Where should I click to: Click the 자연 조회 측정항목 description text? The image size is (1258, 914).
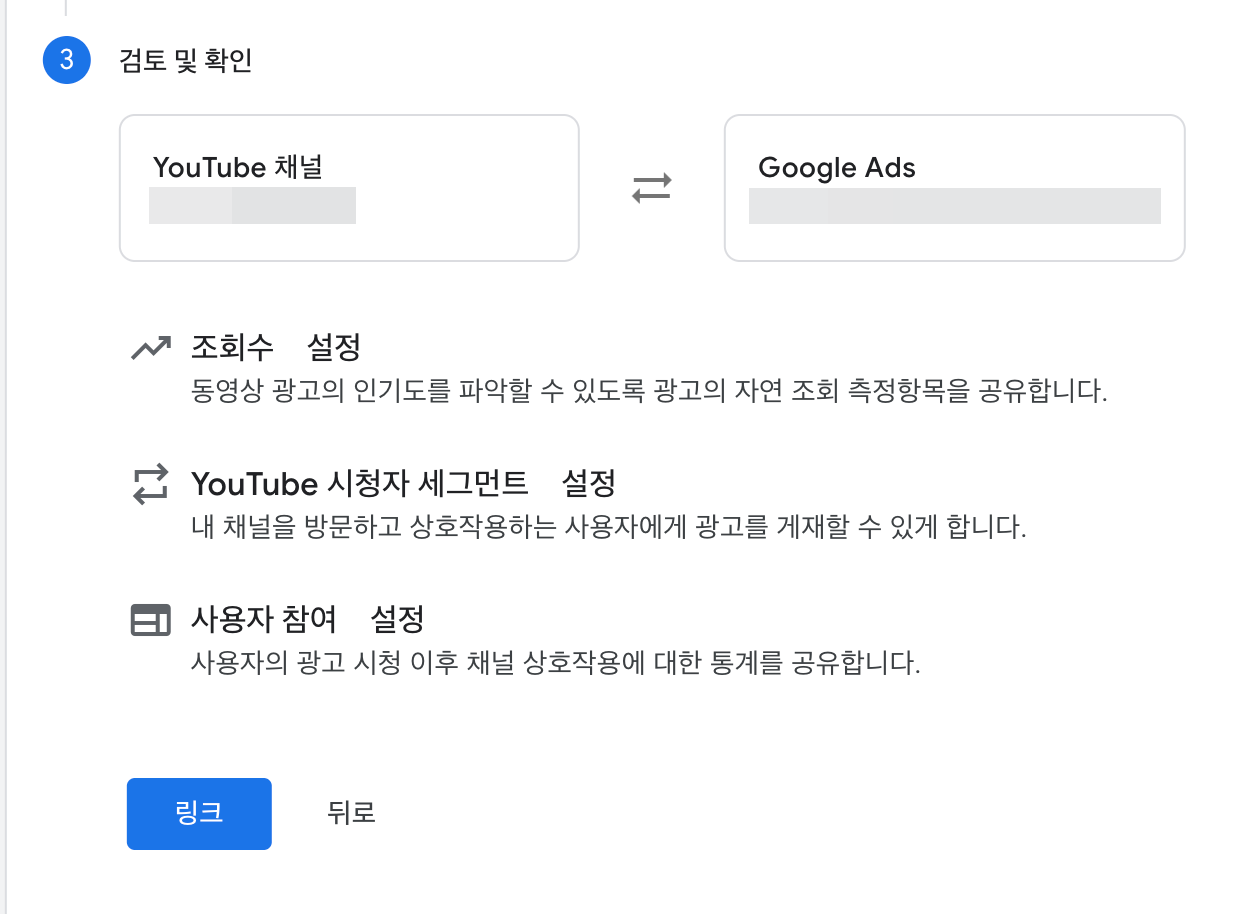click(x=649, y=391)
